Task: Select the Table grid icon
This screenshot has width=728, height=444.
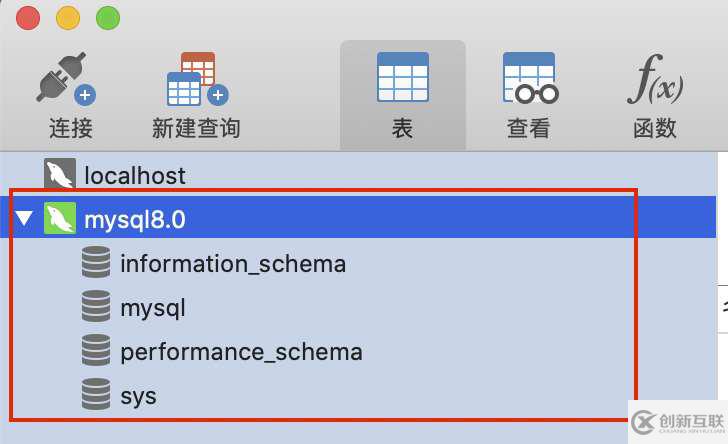Action: pyautogui.click(x=402, y=78)
